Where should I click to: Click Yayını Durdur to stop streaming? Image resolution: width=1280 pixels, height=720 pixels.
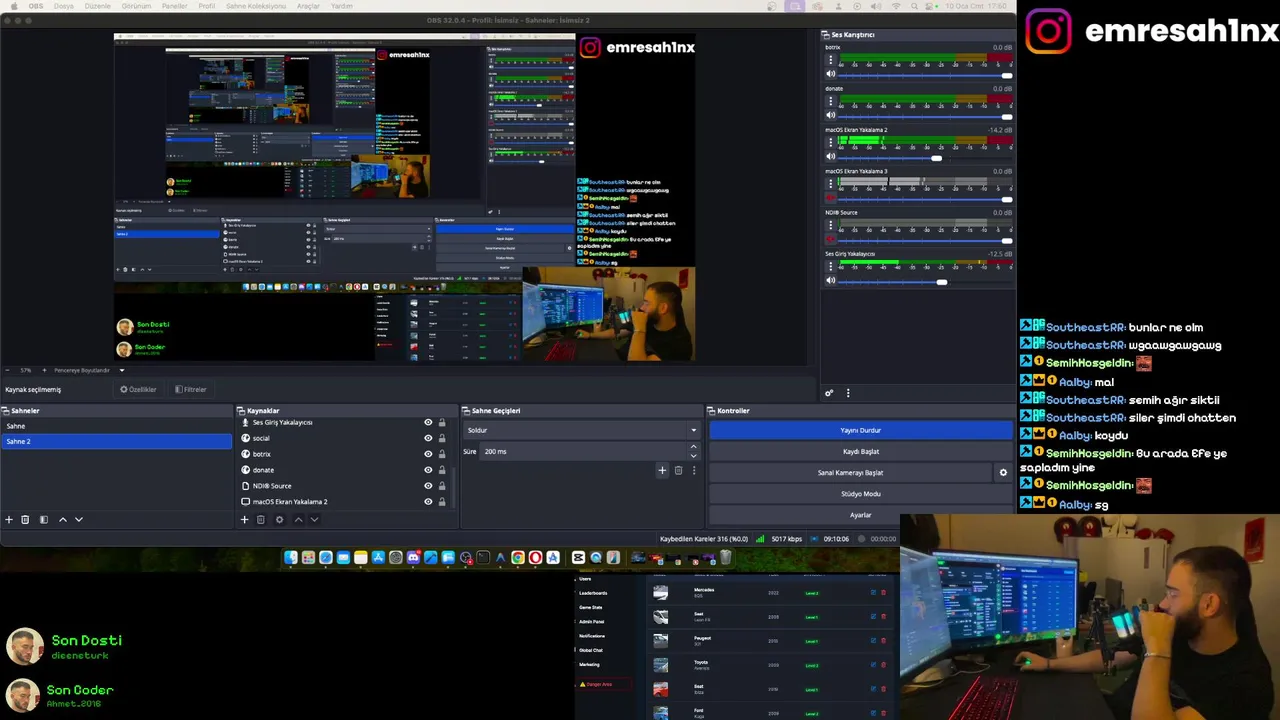tap(861, 430)
